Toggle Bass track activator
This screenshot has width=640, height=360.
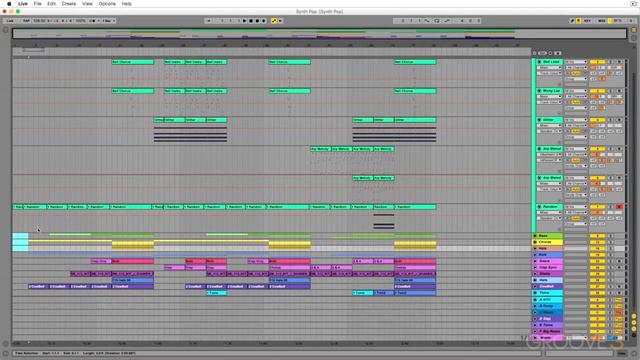click(x=597, y=236)
